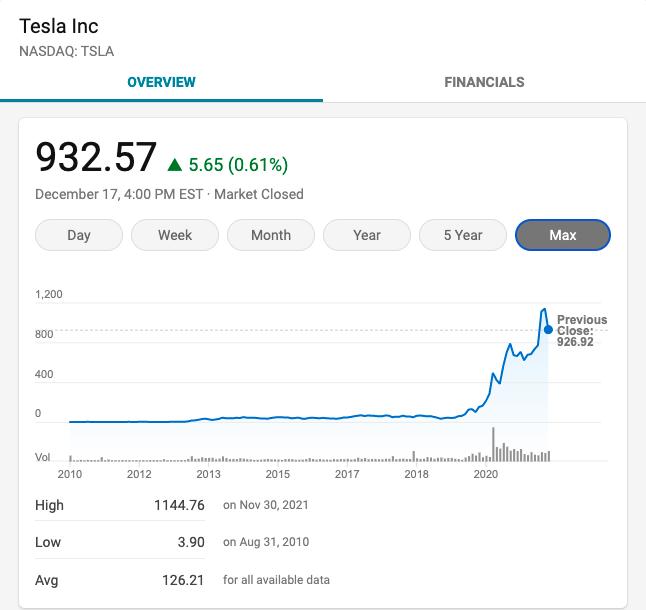Click the Low value 3.90
This screenshot has width=646, height=610.
pos(190,542)
